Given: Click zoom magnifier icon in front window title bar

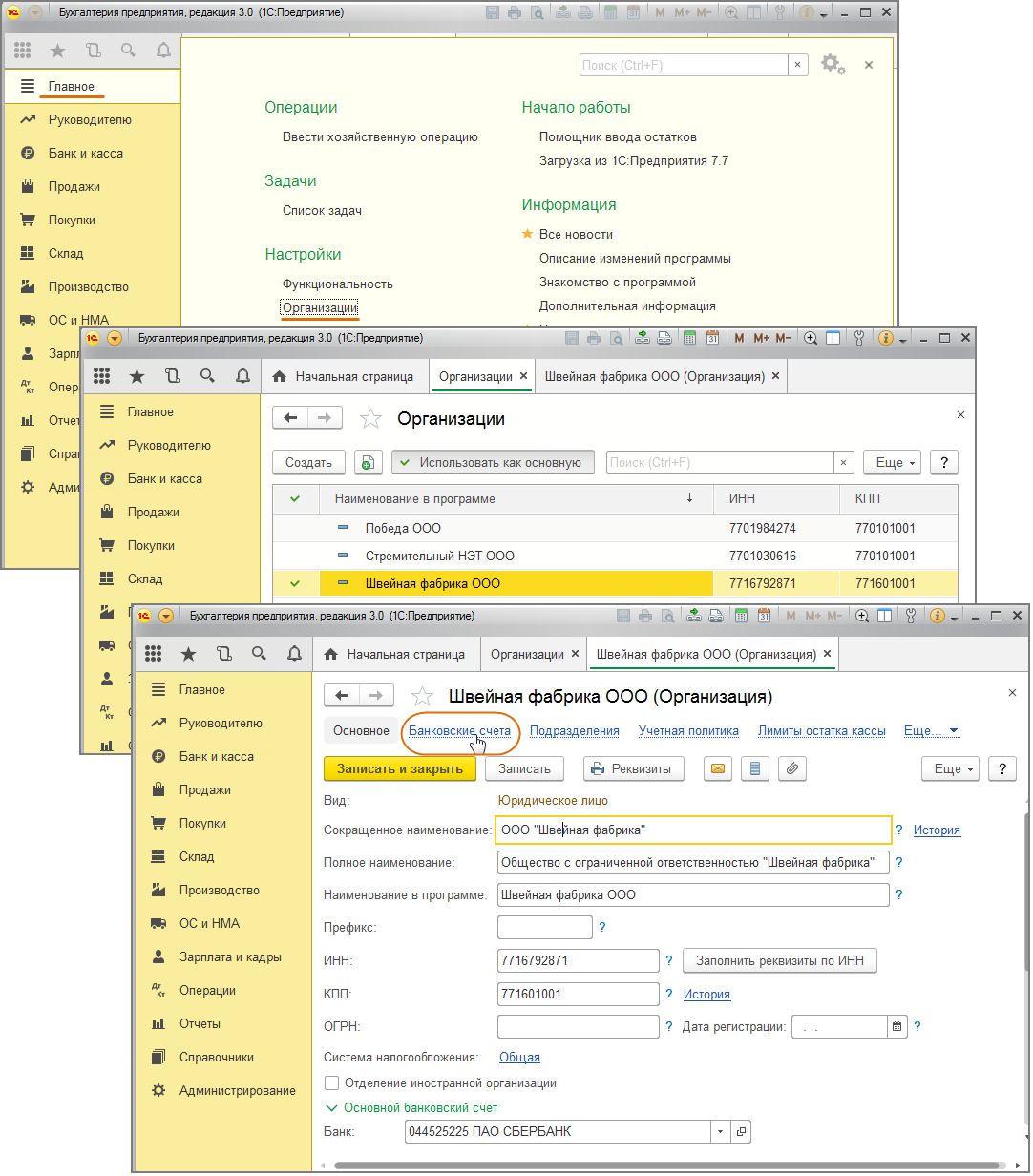Looking at the screenshot, I should pyautogui.click(x=862, y=616).
